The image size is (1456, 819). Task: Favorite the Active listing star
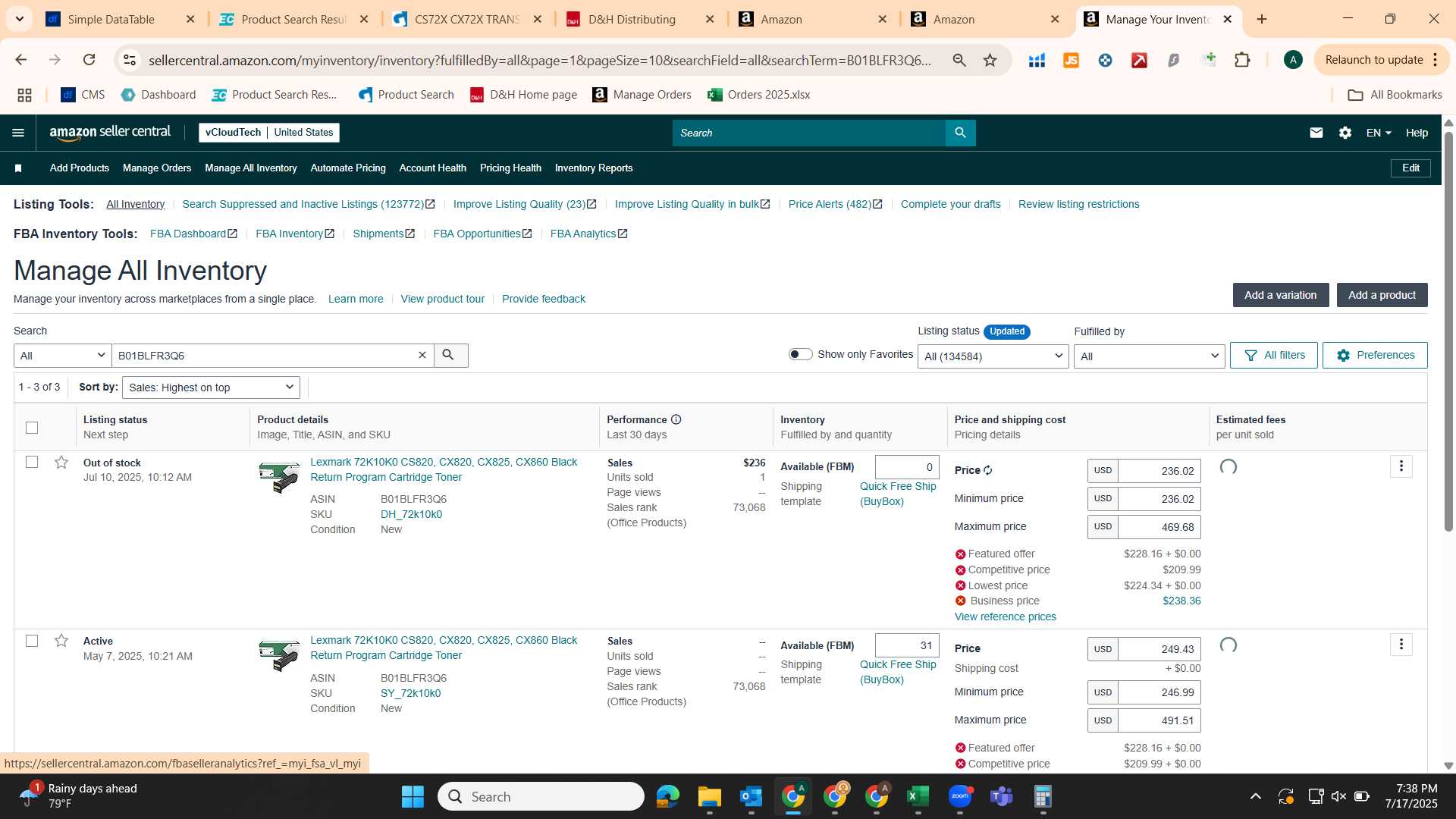tap(61, 641)
